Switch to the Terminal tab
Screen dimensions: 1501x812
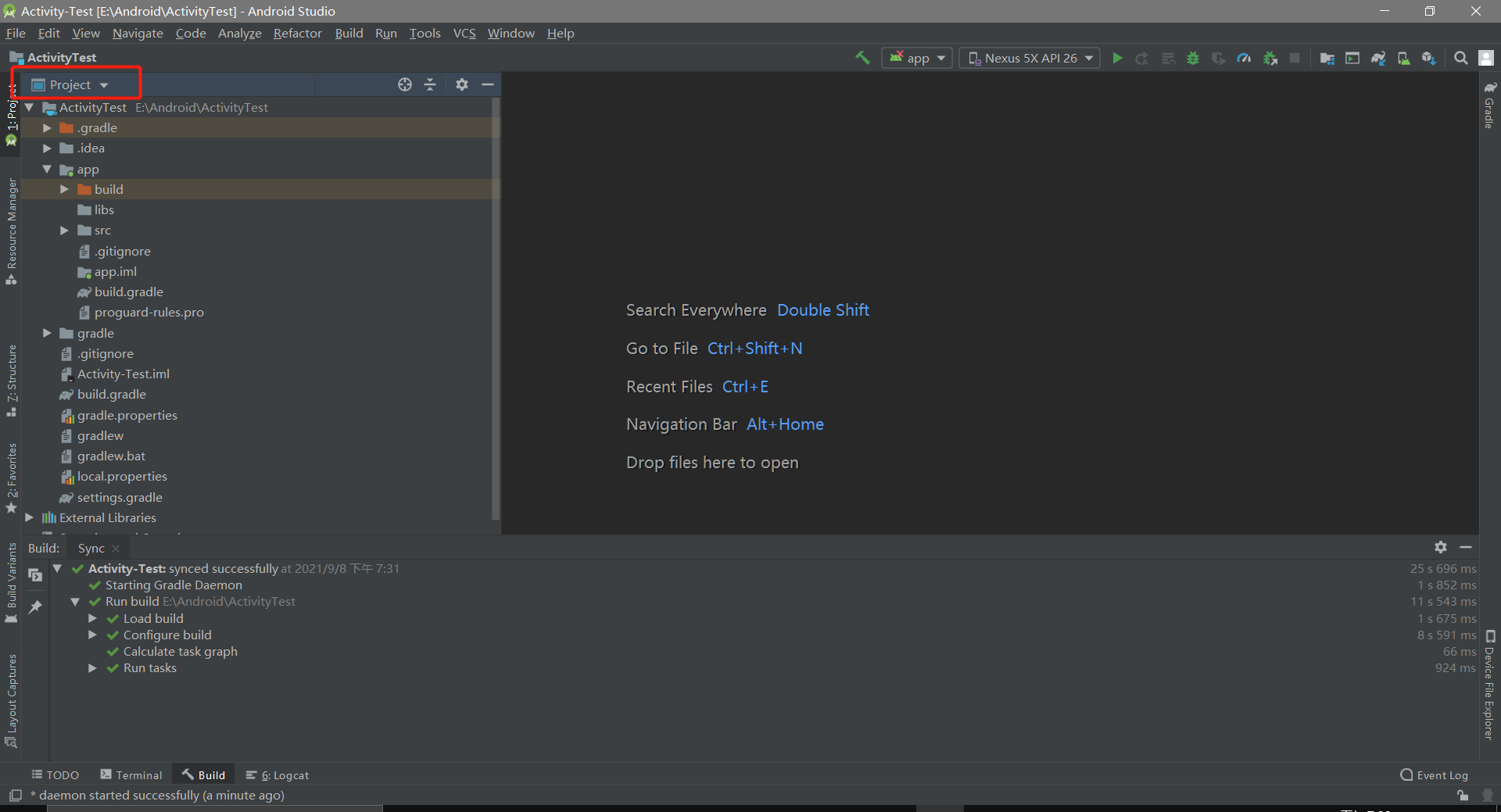point(131,774)
